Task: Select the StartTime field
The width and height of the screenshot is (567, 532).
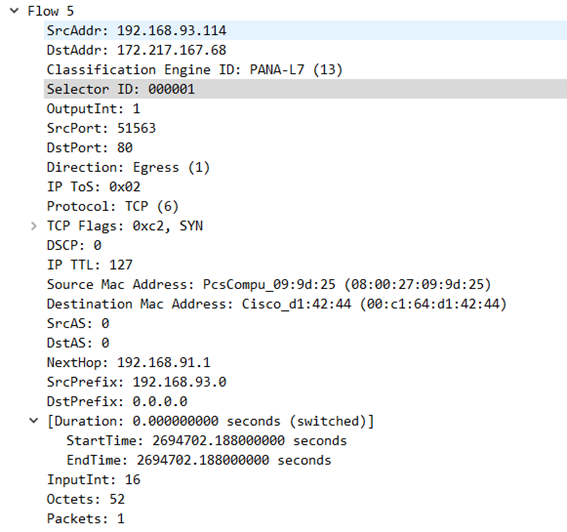Action: tap(315, 441)
